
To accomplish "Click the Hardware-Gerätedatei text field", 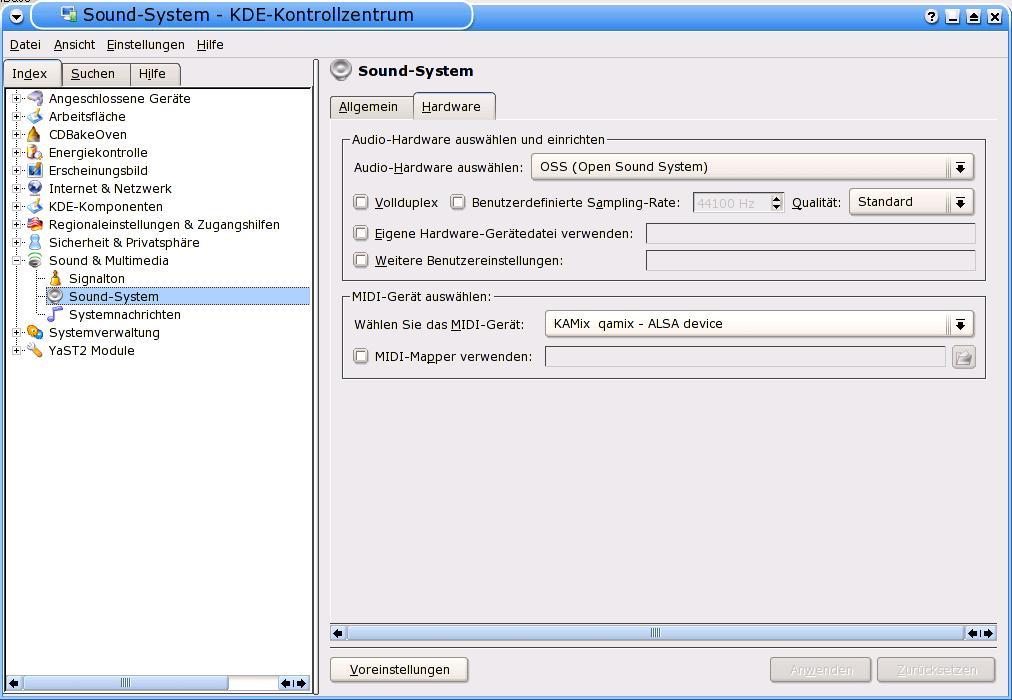I will pos(810,234).
